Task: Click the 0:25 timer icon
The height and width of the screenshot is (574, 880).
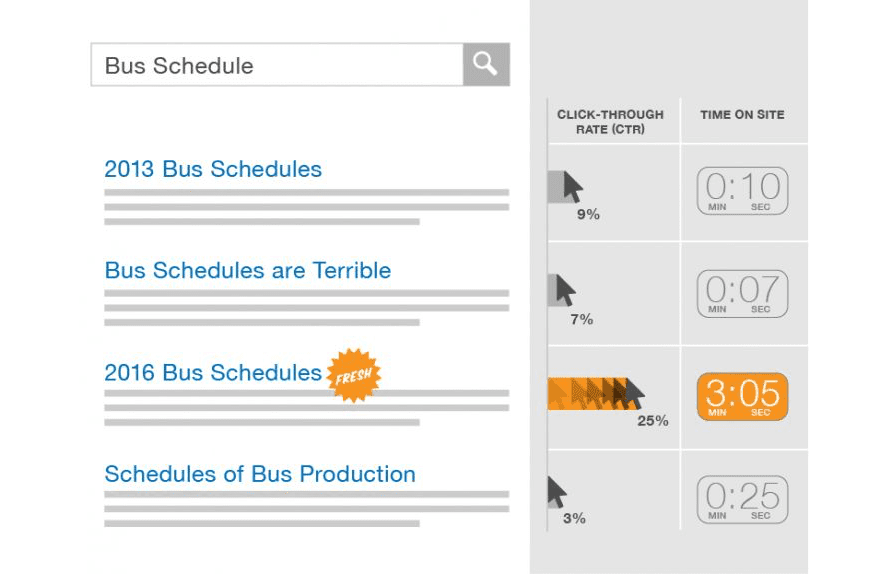Action: tap(742, 498)
